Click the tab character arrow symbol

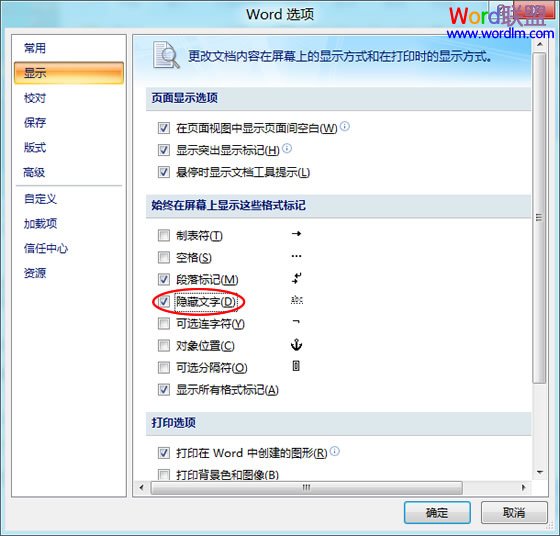coord(296,234)
